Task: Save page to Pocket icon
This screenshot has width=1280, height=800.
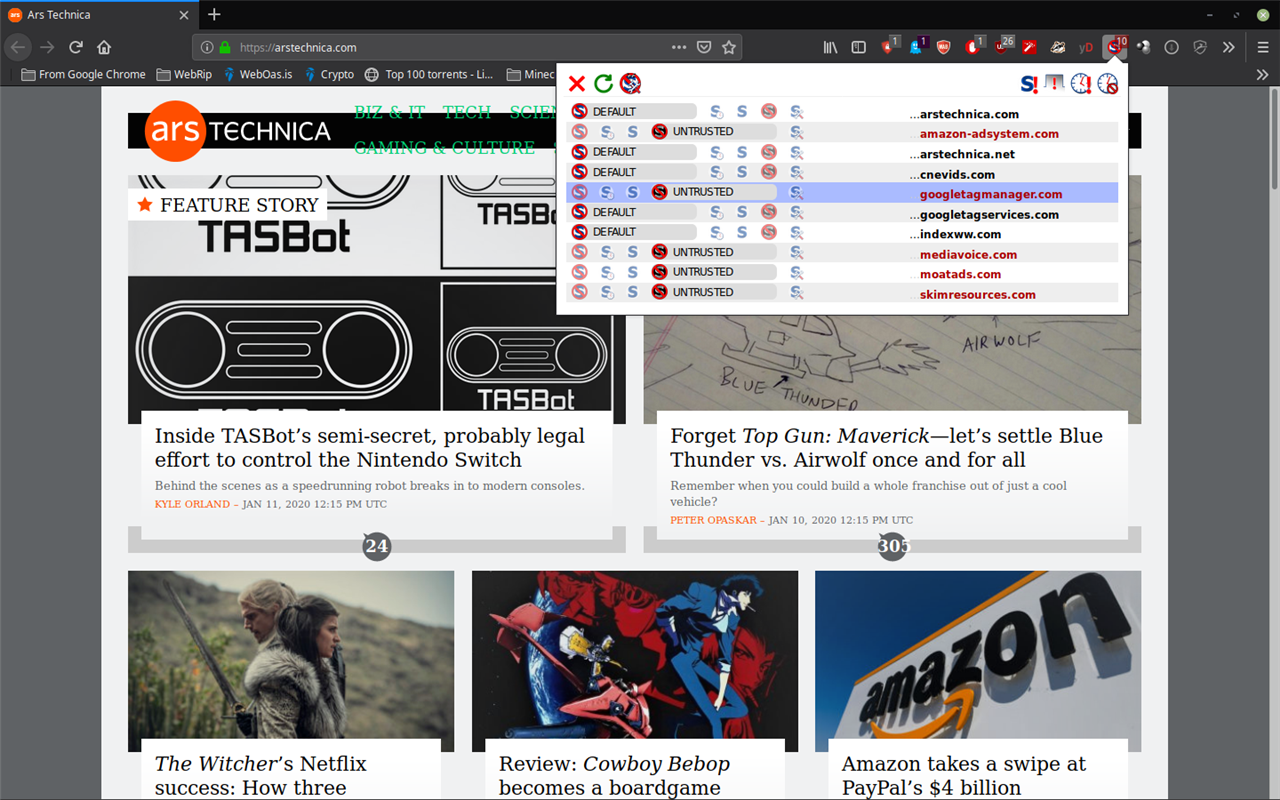Action: click(704, 47)
